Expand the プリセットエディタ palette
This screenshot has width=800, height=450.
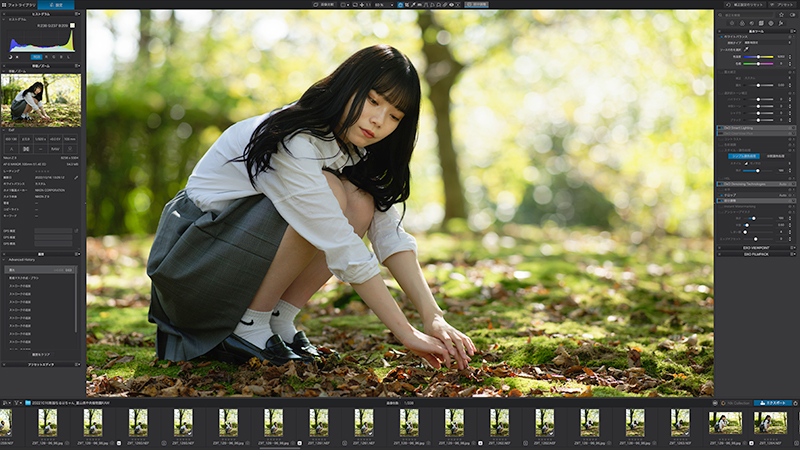tap(41, 364)
